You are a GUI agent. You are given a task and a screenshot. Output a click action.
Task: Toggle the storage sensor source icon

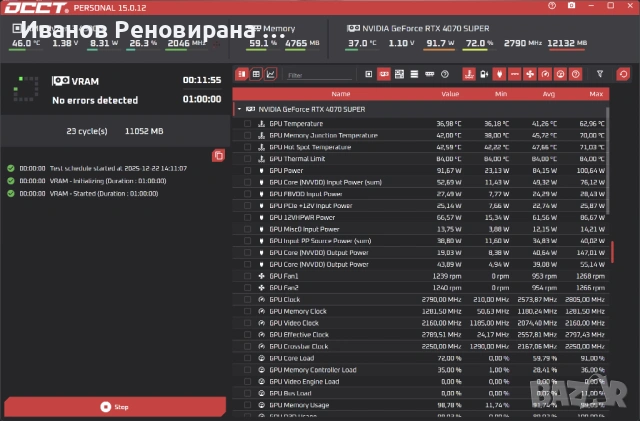[414, 74]
